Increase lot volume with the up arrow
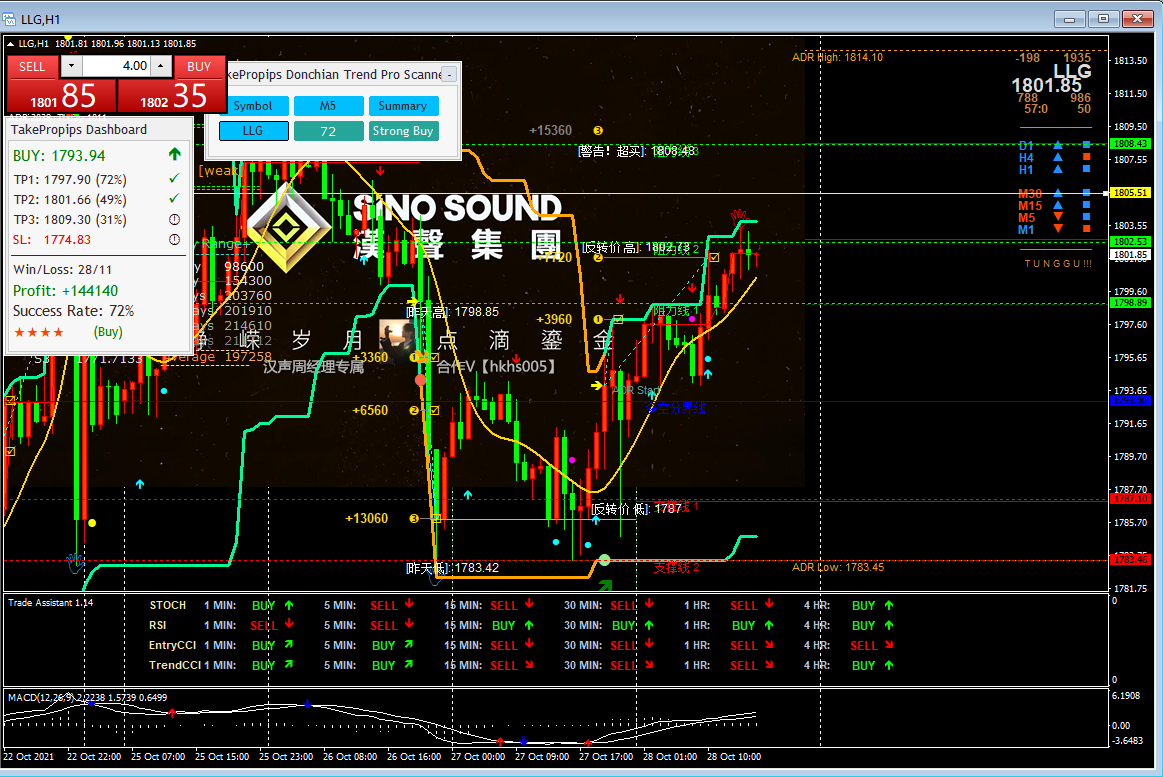The width and height of the screenshot is (1163, 777). (161, 66)
